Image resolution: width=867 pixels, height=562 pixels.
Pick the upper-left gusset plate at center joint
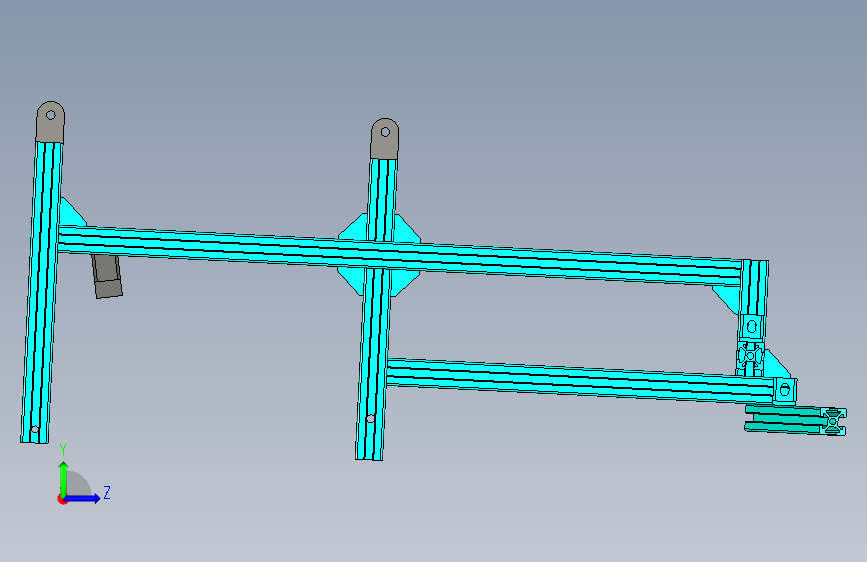[354, 227]
